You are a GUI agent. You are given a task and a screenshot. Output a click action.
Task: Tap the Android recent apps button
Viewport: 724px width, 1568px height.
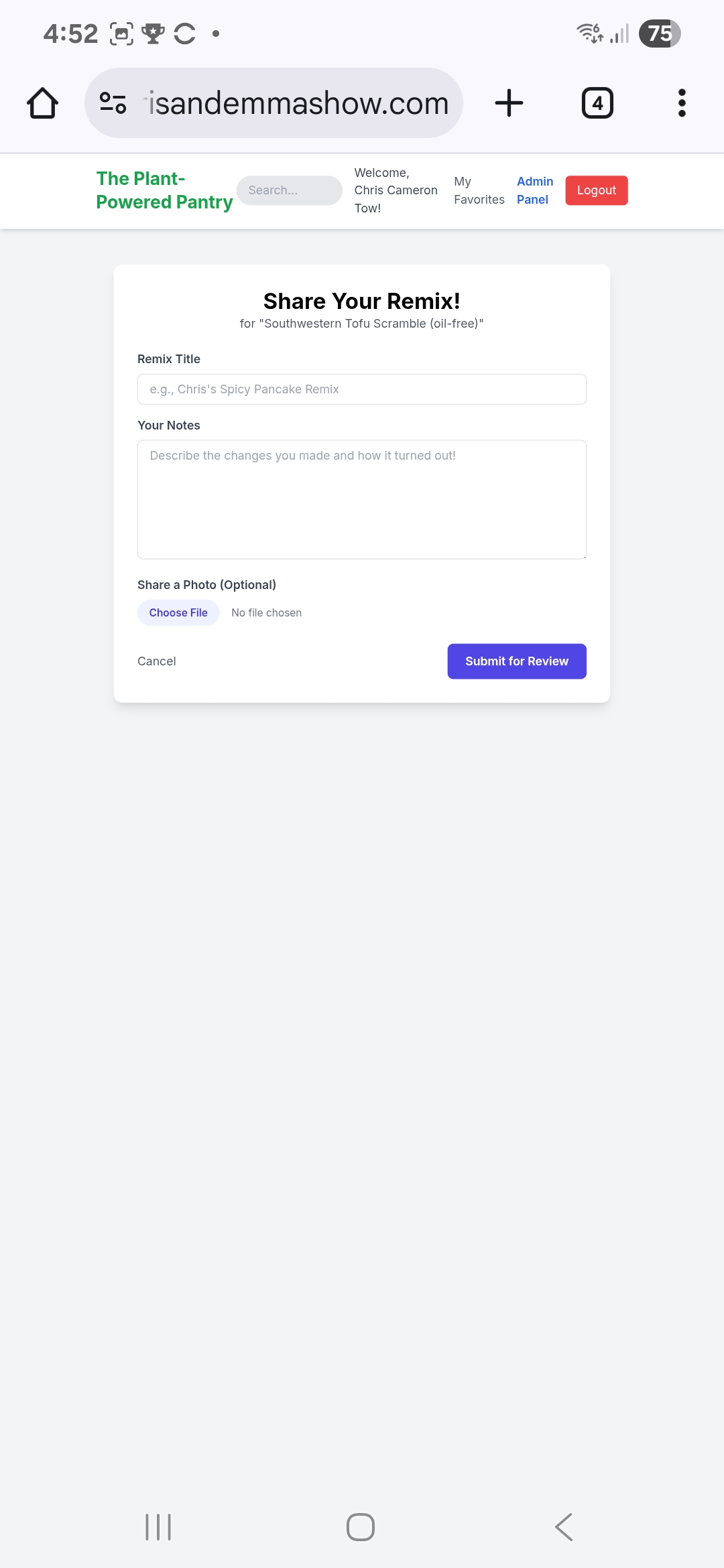158,1526
